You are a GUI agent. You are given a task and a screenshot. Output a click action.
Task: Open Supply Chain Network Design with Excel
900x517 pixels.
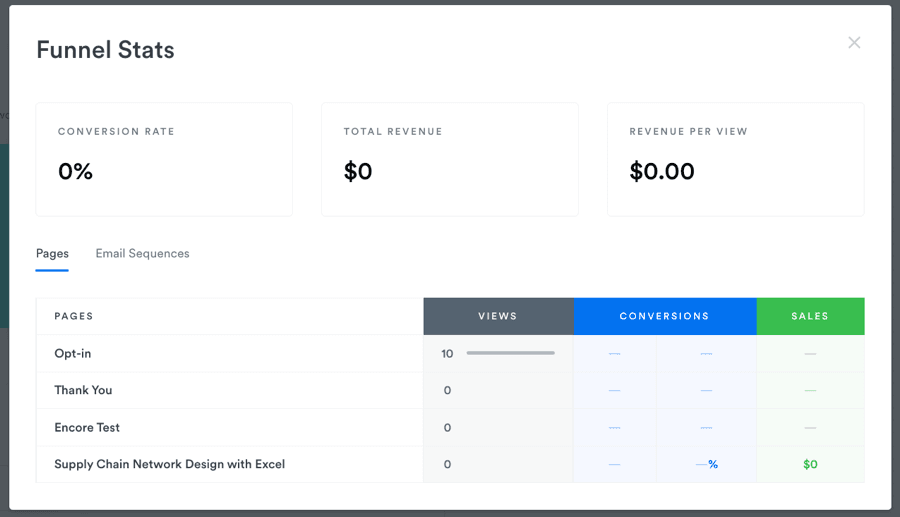[x=169, y=464]
